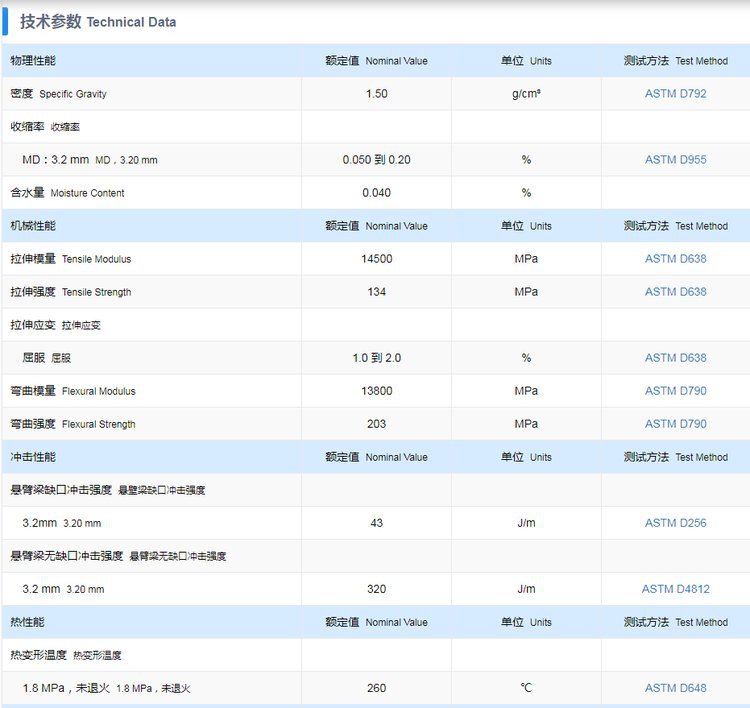Click the 1.0 到 2.0 strain value
Viewport: 750px width, 708px height.
coord(376,358)
